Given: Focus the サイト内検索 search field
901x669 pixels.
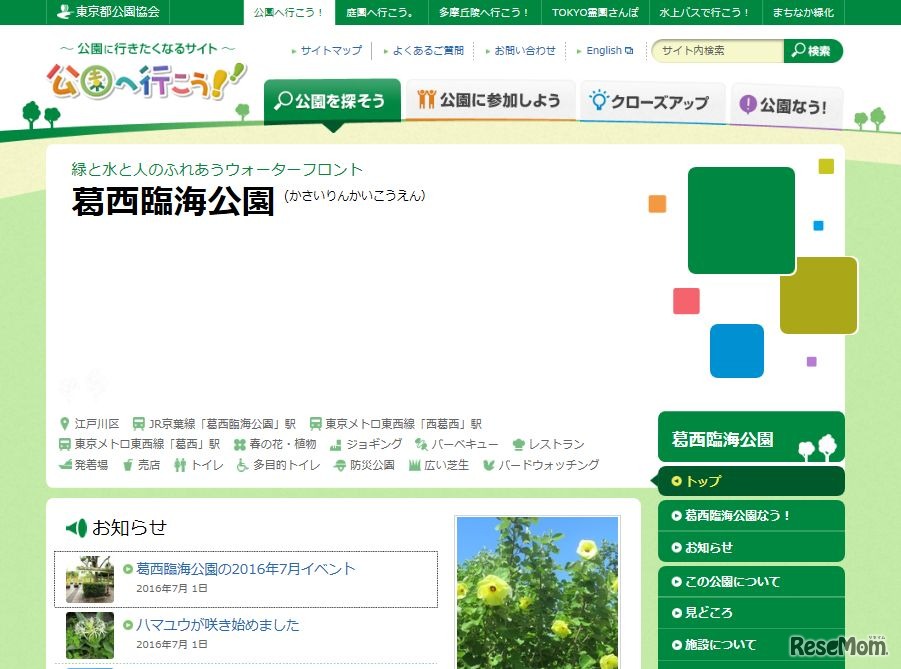Looking at the screenshot, I should tap(718, 51).
